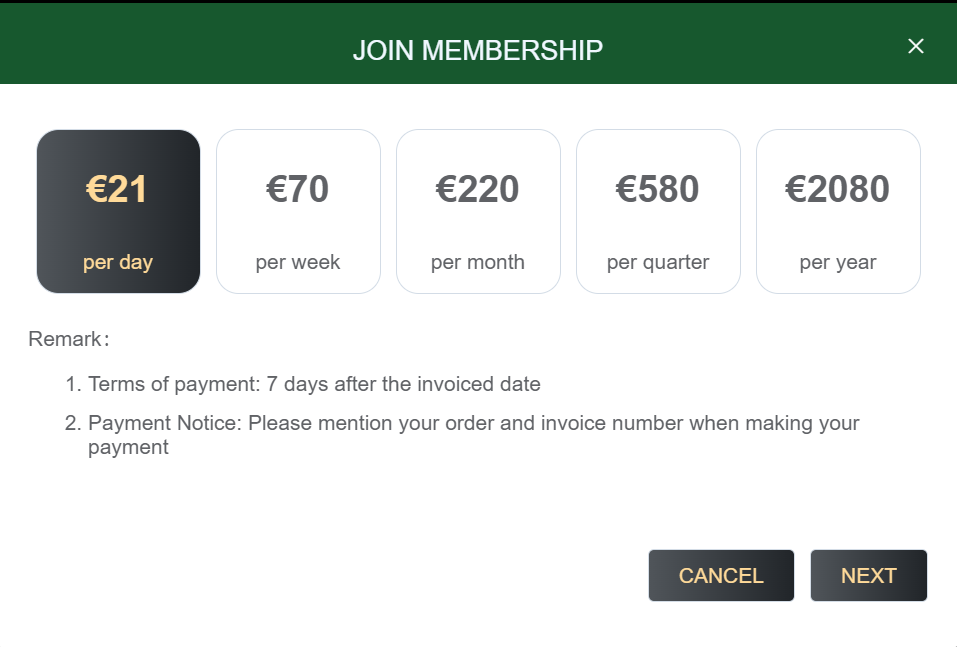Click the €70 price amount
Viewport: 957px width, 647px height.
click(298, 189)
